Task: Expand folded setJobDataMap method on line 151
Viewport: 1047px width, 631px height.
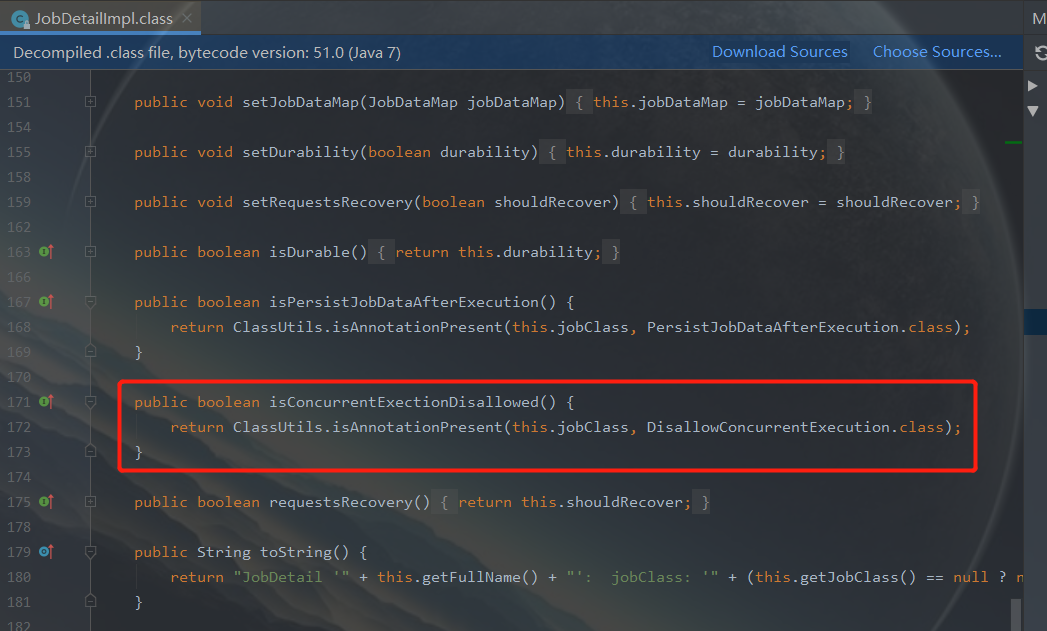Action: (90, 101)
